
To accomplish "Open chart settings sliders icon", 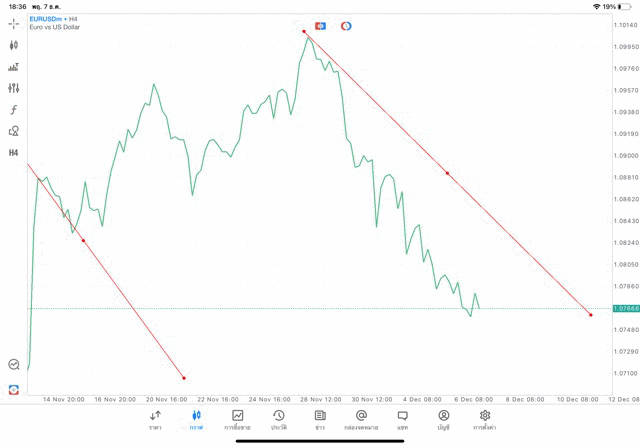I will (x=14, y=88).
